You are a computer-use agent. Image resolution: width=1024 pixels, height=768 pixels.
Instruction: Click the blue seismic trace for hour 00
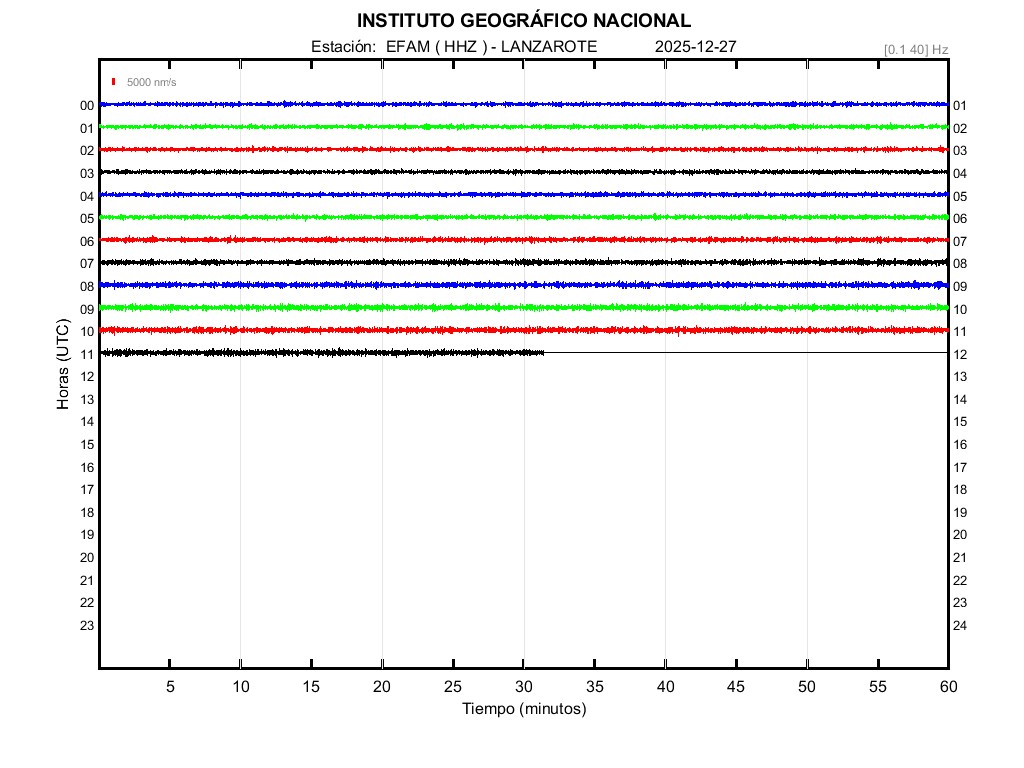[x=500, y=104]
